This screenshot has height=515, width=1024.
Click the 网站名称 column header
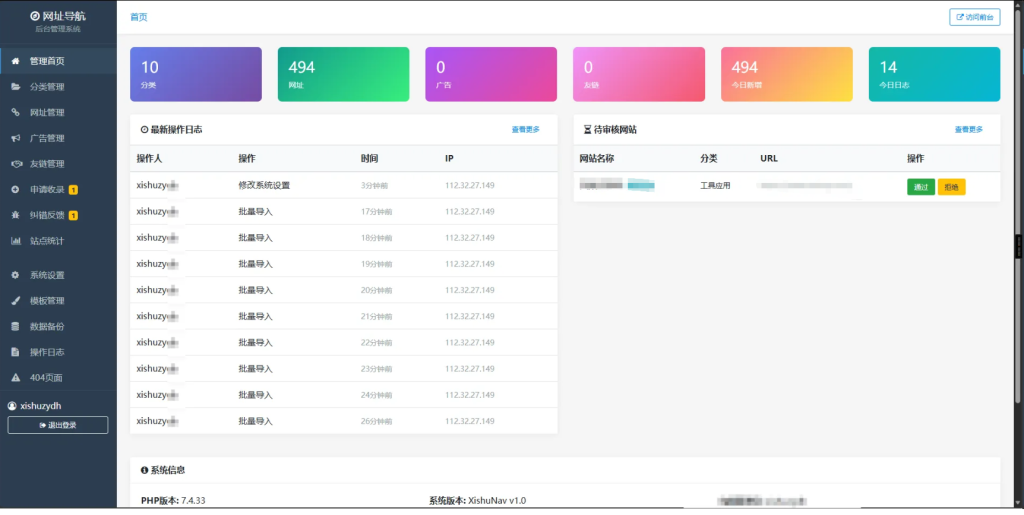coord(596,159)
